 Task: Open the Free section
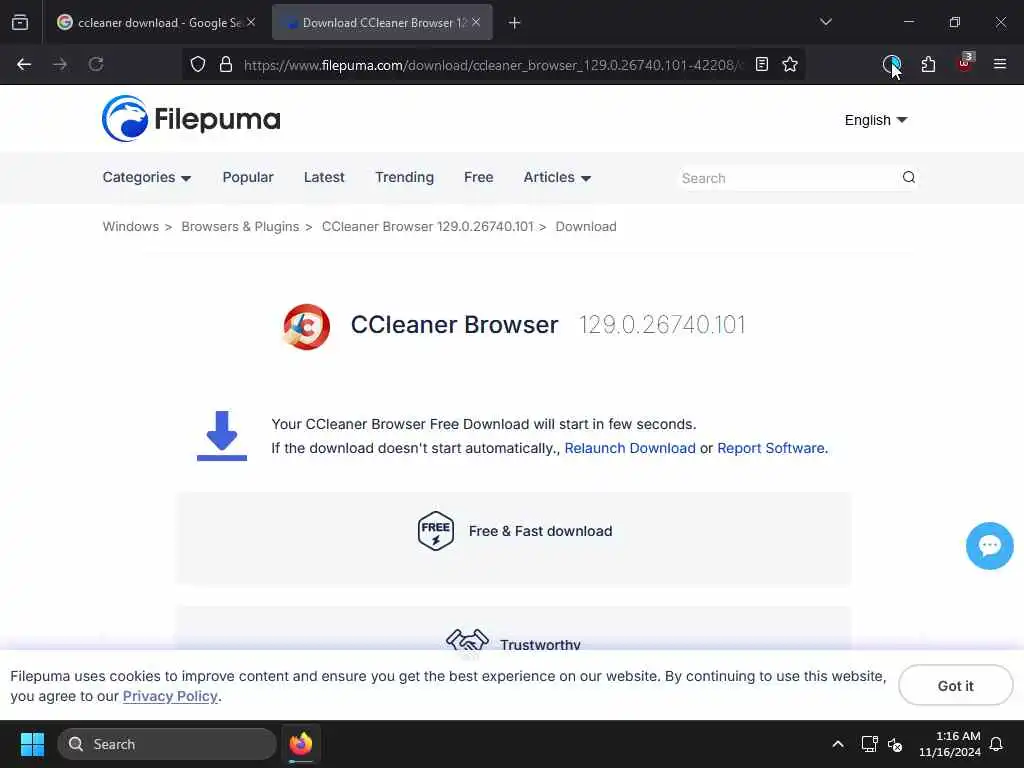pos(479,178)
